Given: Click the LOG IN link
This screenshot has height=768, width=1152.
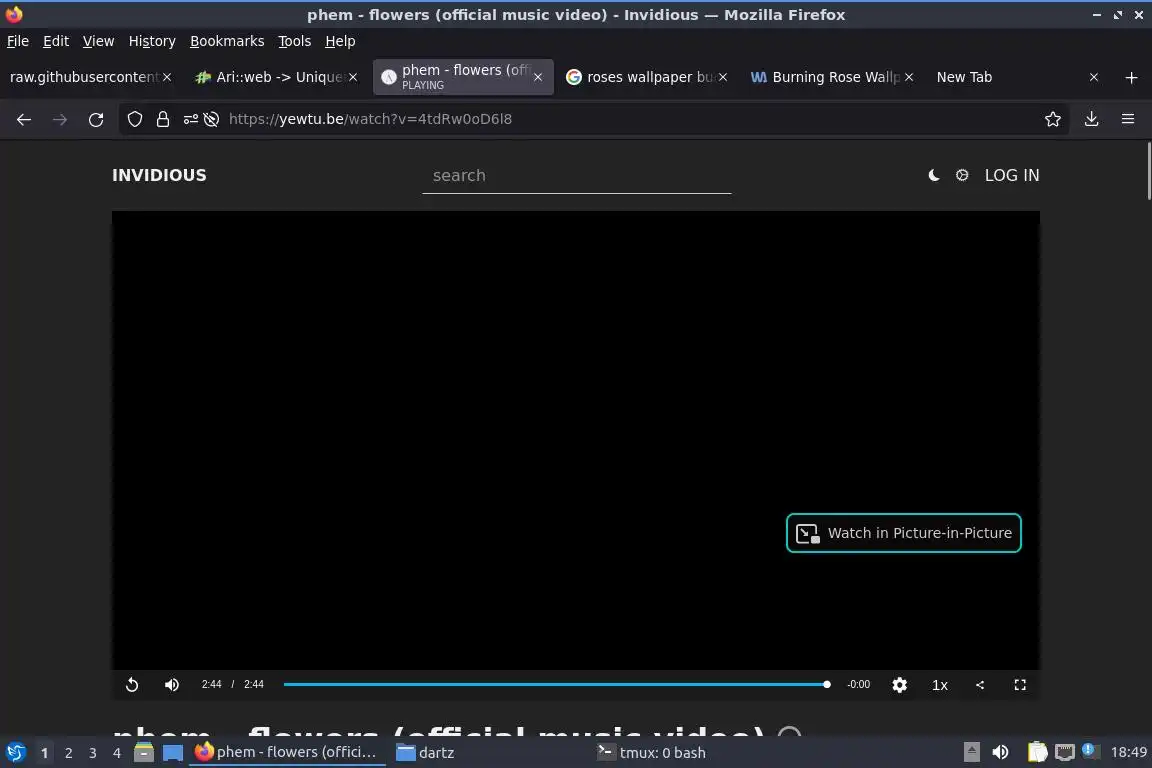Looking at the screenshot, I should click(1012, 175).
